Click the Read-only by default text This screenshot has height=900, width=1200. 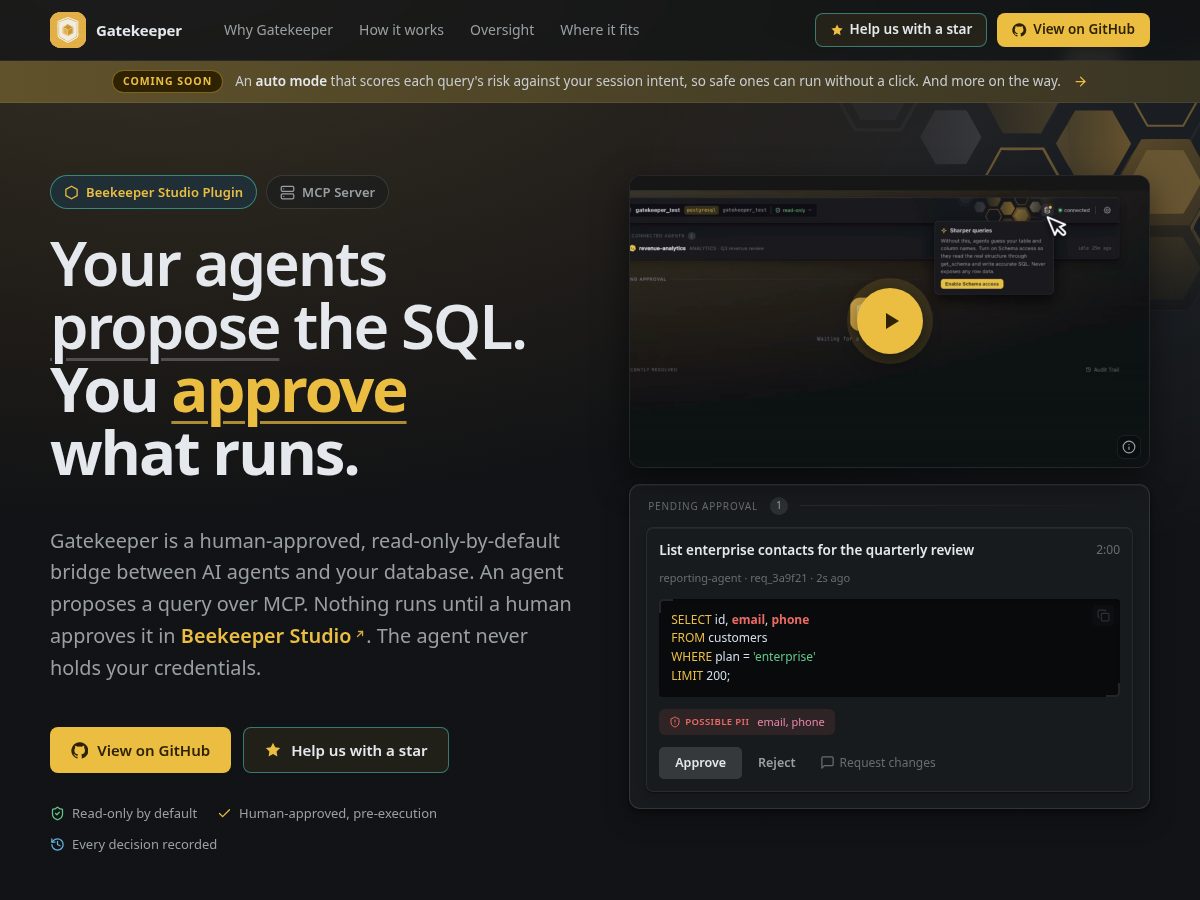click(134, 813)
